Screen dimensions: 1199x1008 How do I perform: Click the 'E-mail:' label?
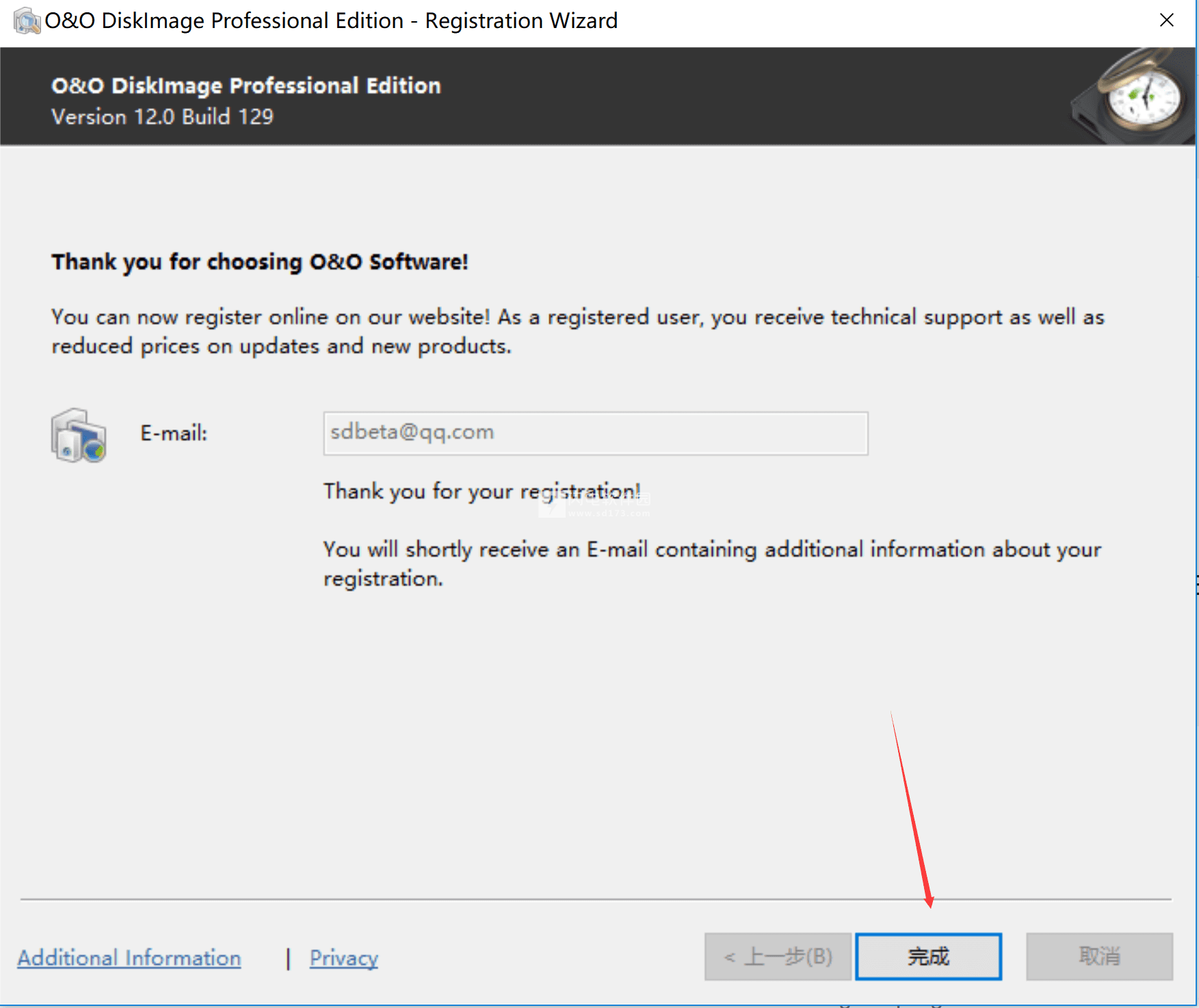tap(174, 433)
